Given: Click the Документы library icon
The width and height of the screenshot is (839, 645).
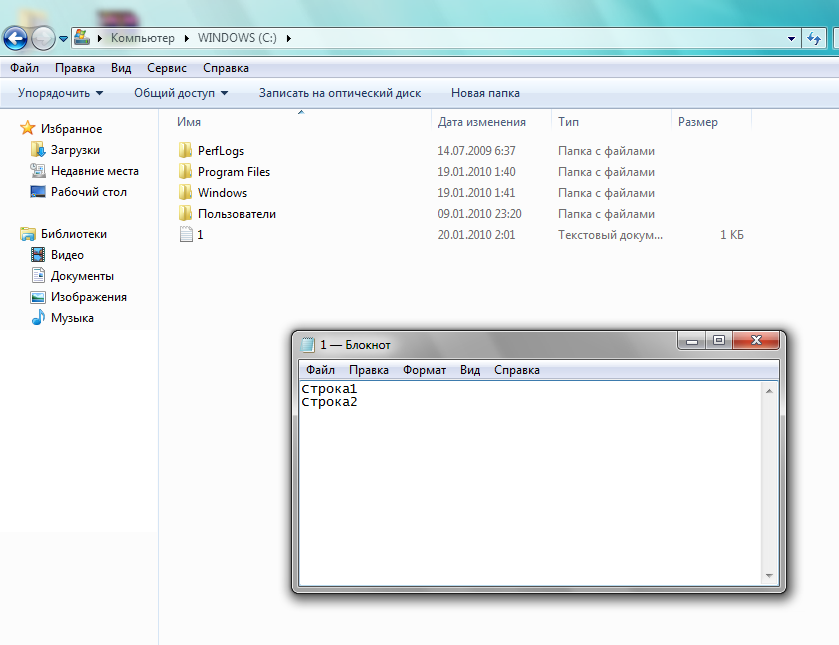Looking at the screenshot, I should point(37,275).
